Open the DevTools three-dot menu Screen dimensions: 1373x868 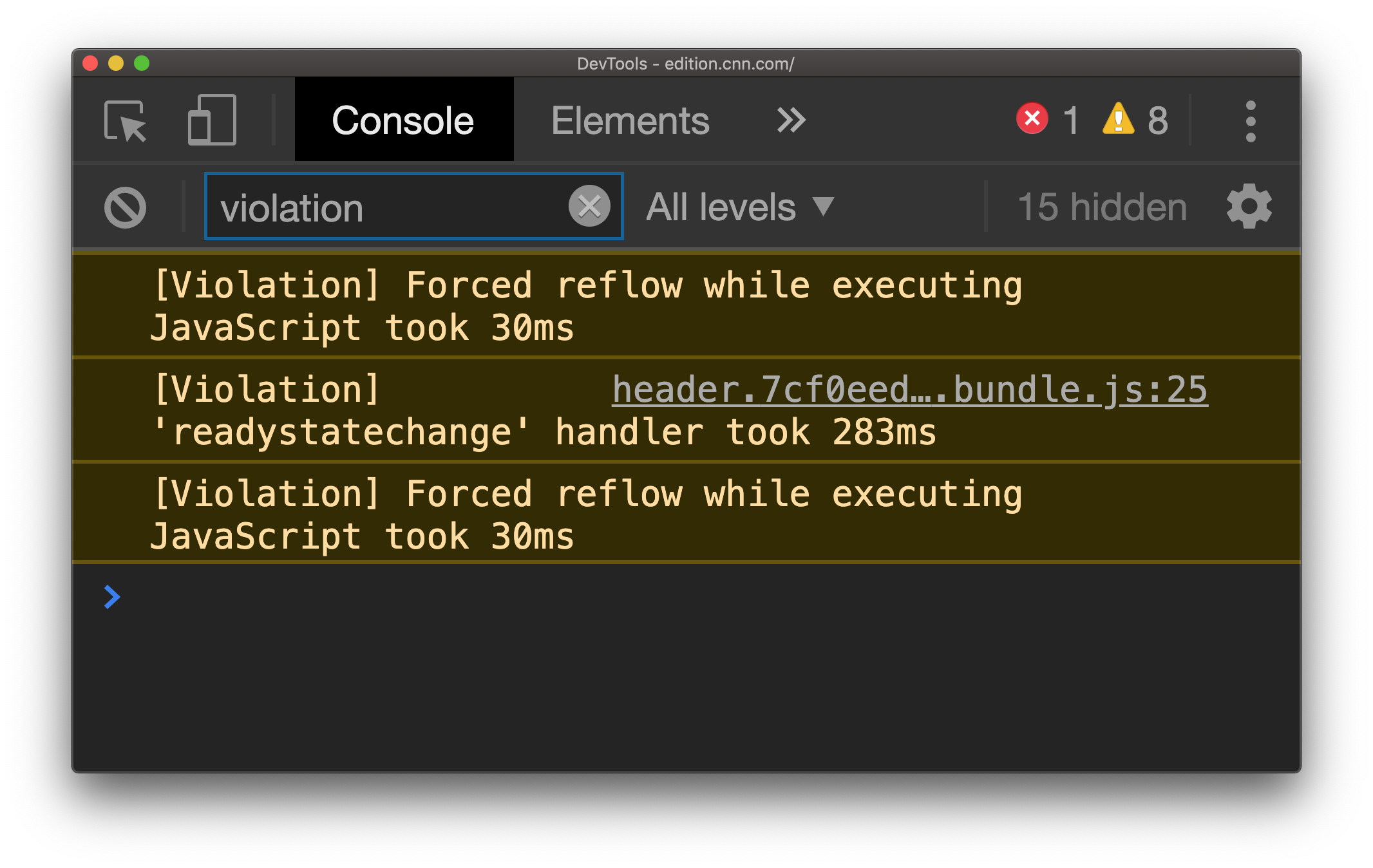pyautogui.click(x=1250, y=120)
